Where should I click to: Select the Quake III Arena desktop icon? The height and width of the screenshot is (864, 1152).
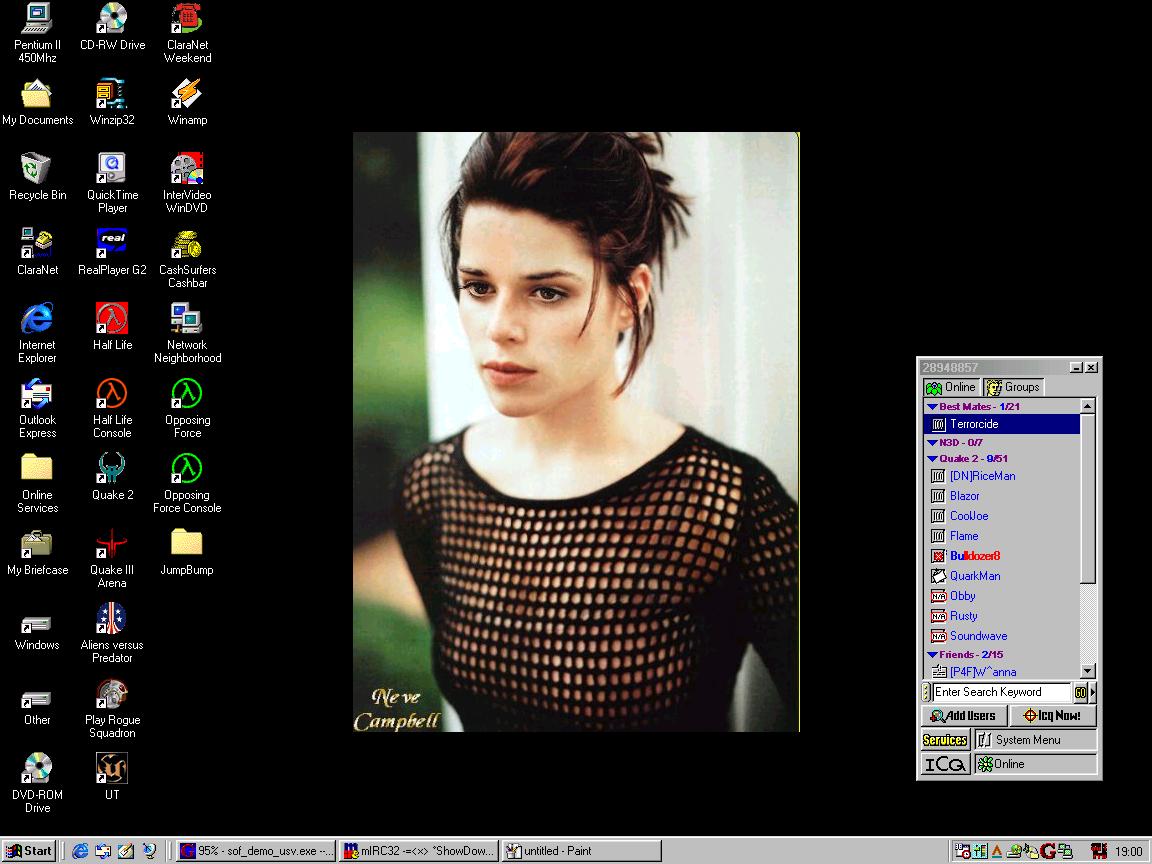coord(112,545)
